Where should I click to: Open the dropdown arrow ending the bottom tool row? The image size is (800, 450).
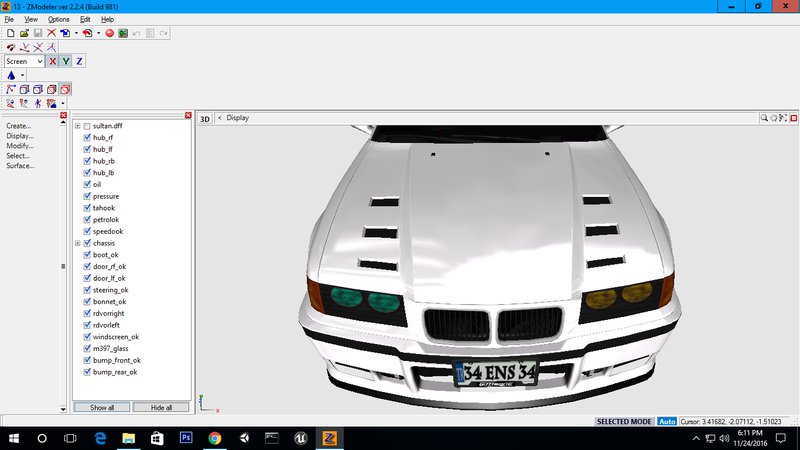pyautogui.click(x=63, y=103)
